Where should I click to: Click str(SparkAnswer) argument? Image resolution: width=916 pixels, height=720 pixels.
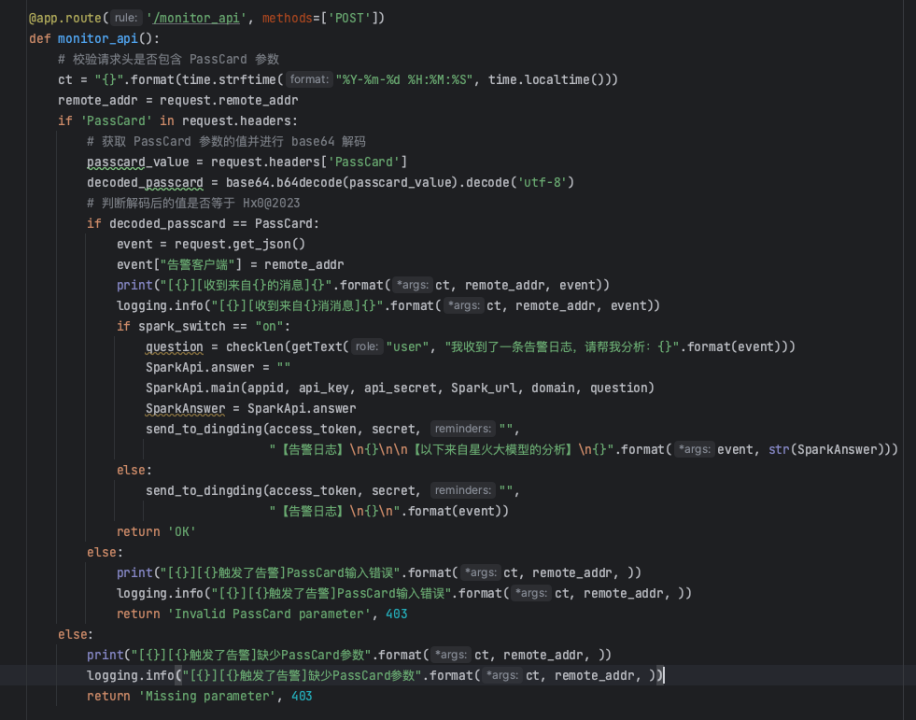pyautogui.click(x=829, y=449)
